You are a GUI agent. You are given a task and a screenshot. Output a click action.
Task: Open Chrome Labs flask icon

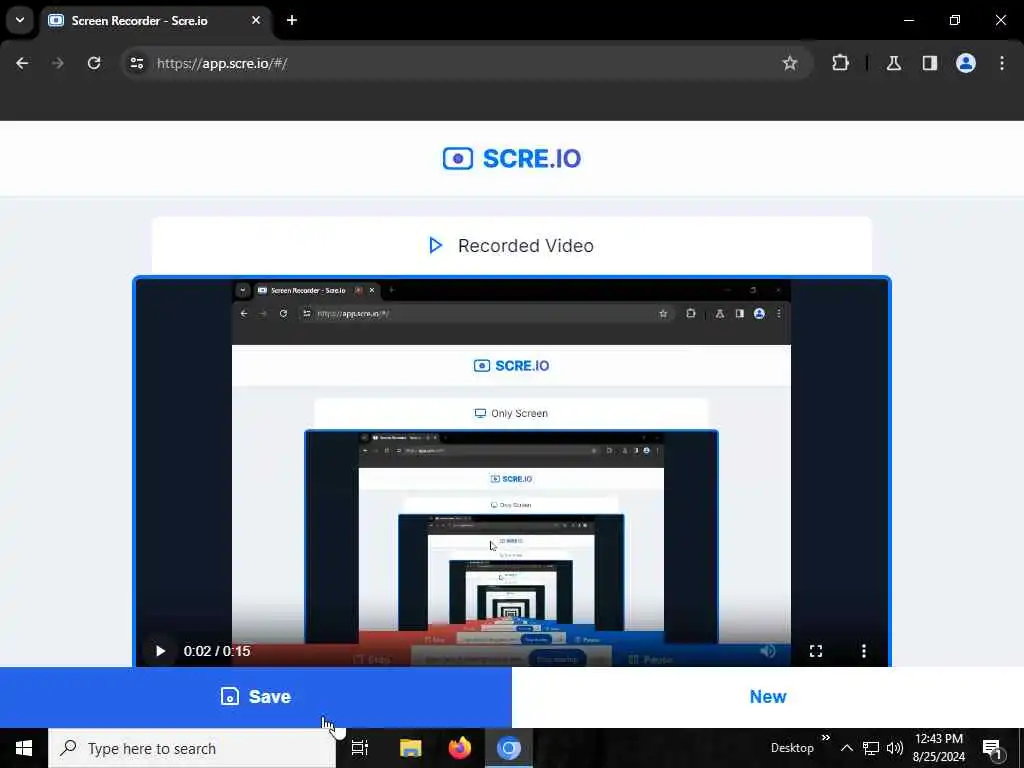click(x=894, y=63)
